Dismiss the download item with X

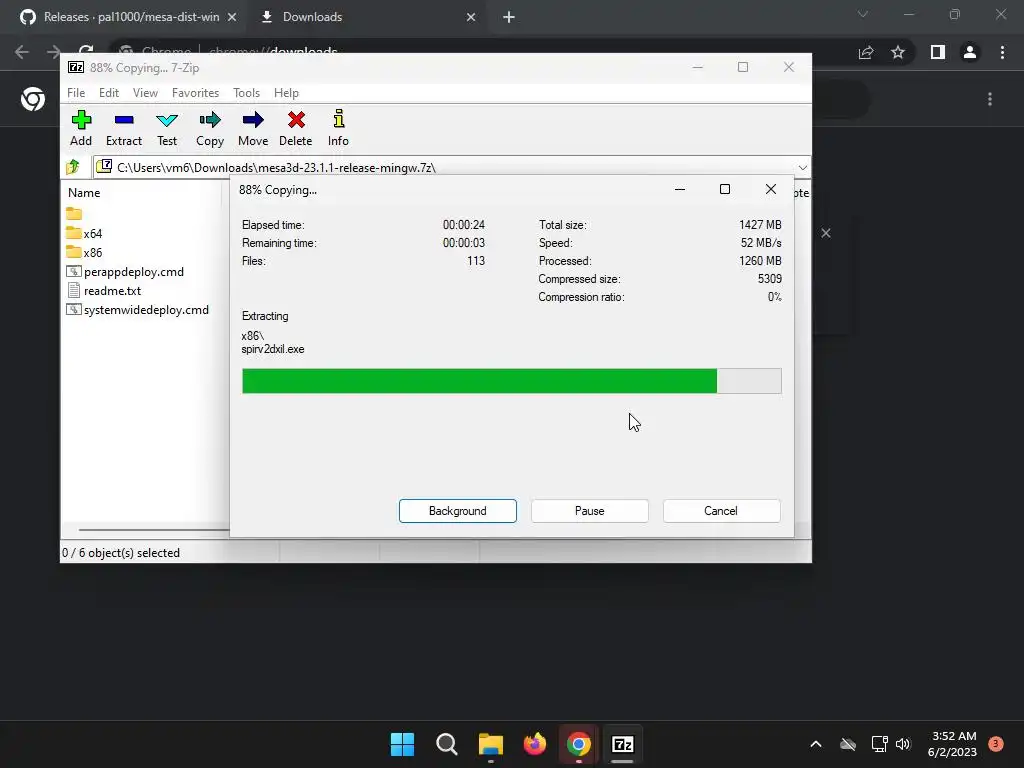point(825,233)
